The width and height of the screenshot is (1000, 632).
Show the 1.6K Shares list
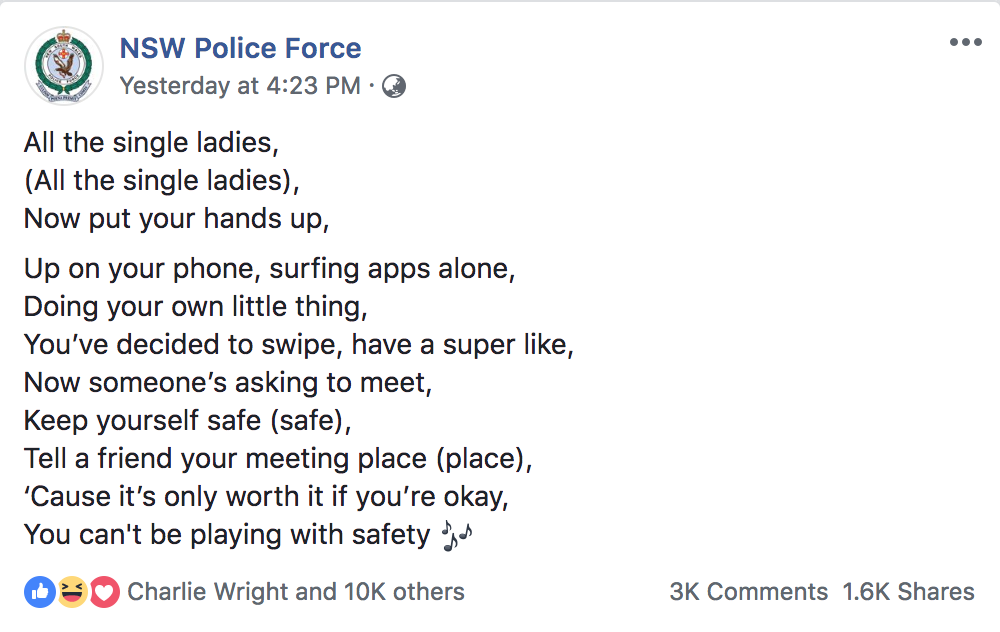point(908,592)
